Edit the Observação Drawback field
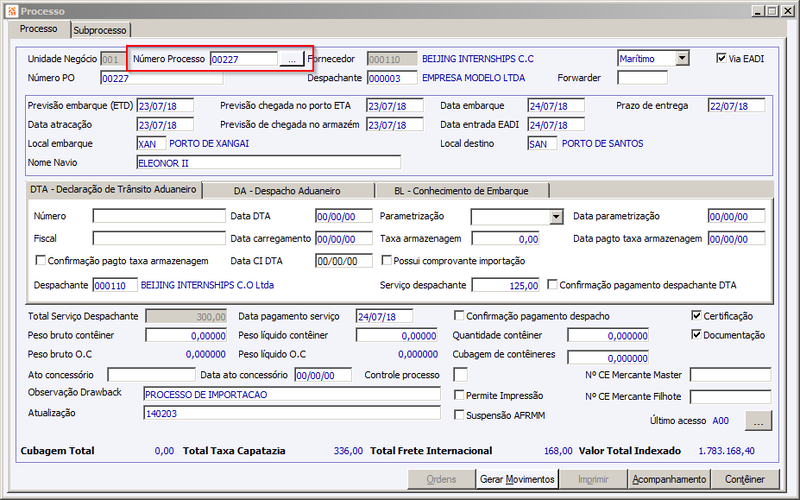Screen dimensions: 800x500 pos(292,394)
